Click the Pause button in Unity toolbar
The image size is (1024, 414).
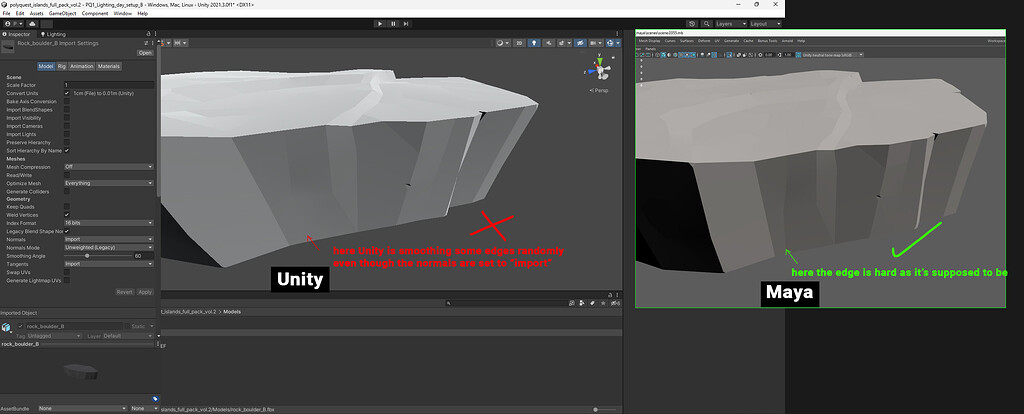pyautogui.click(x=393, y=23)
